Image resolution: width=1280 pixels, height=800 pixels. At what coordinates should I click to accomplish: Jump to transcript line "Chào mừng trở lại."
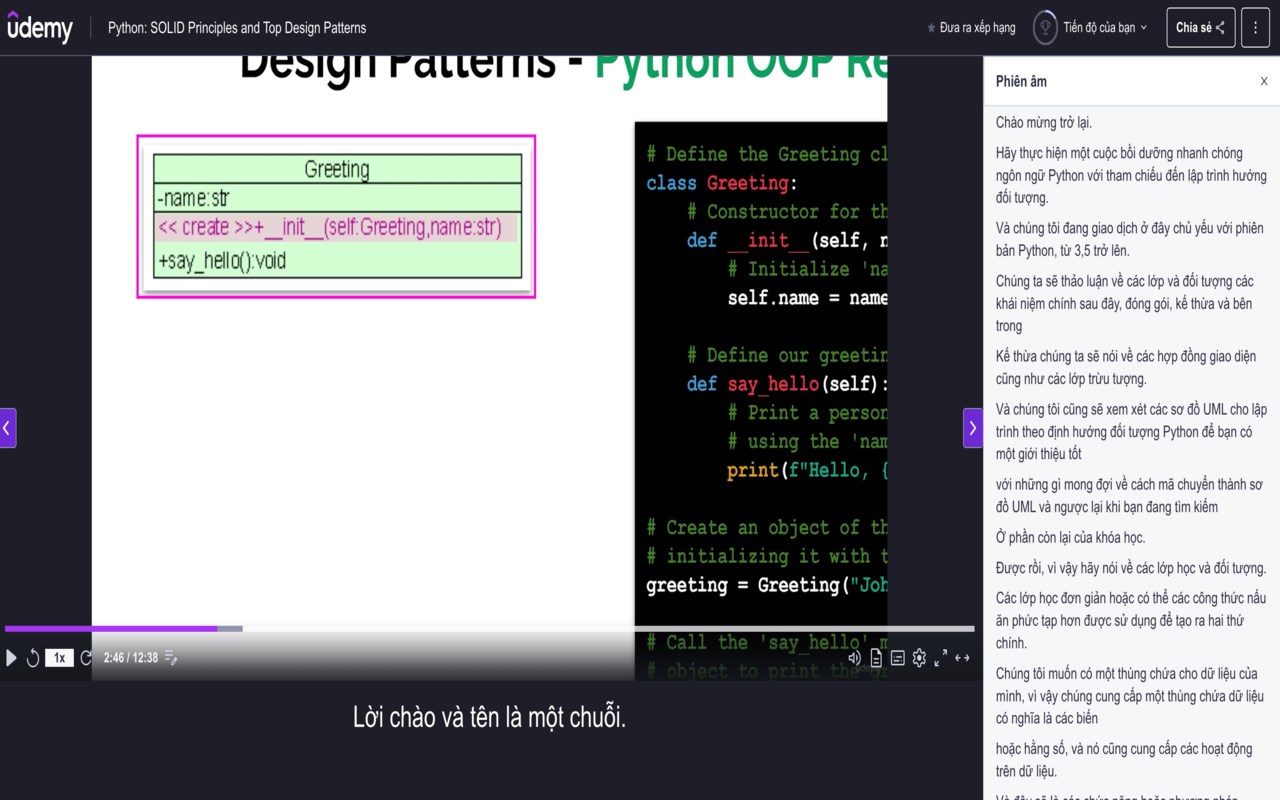(1044, 122)
